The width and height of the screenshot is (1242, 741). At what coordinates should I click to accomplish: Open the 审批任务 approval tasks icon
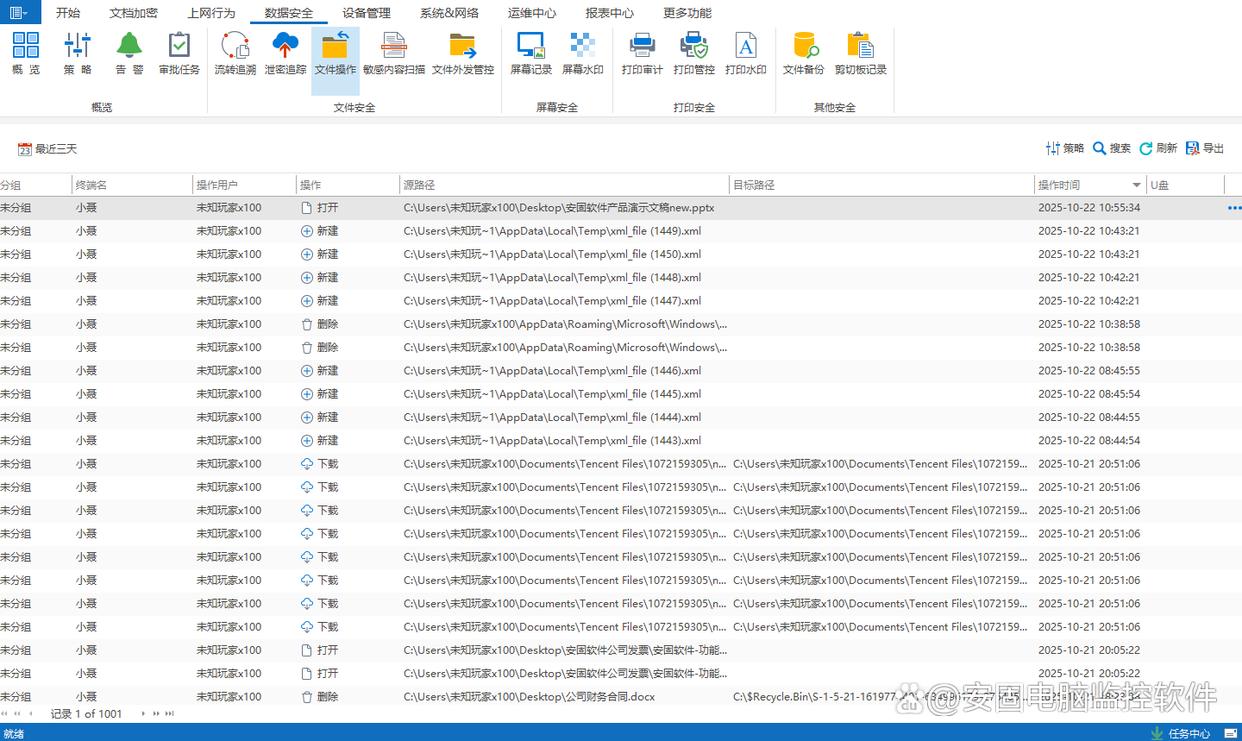(179, 54)
